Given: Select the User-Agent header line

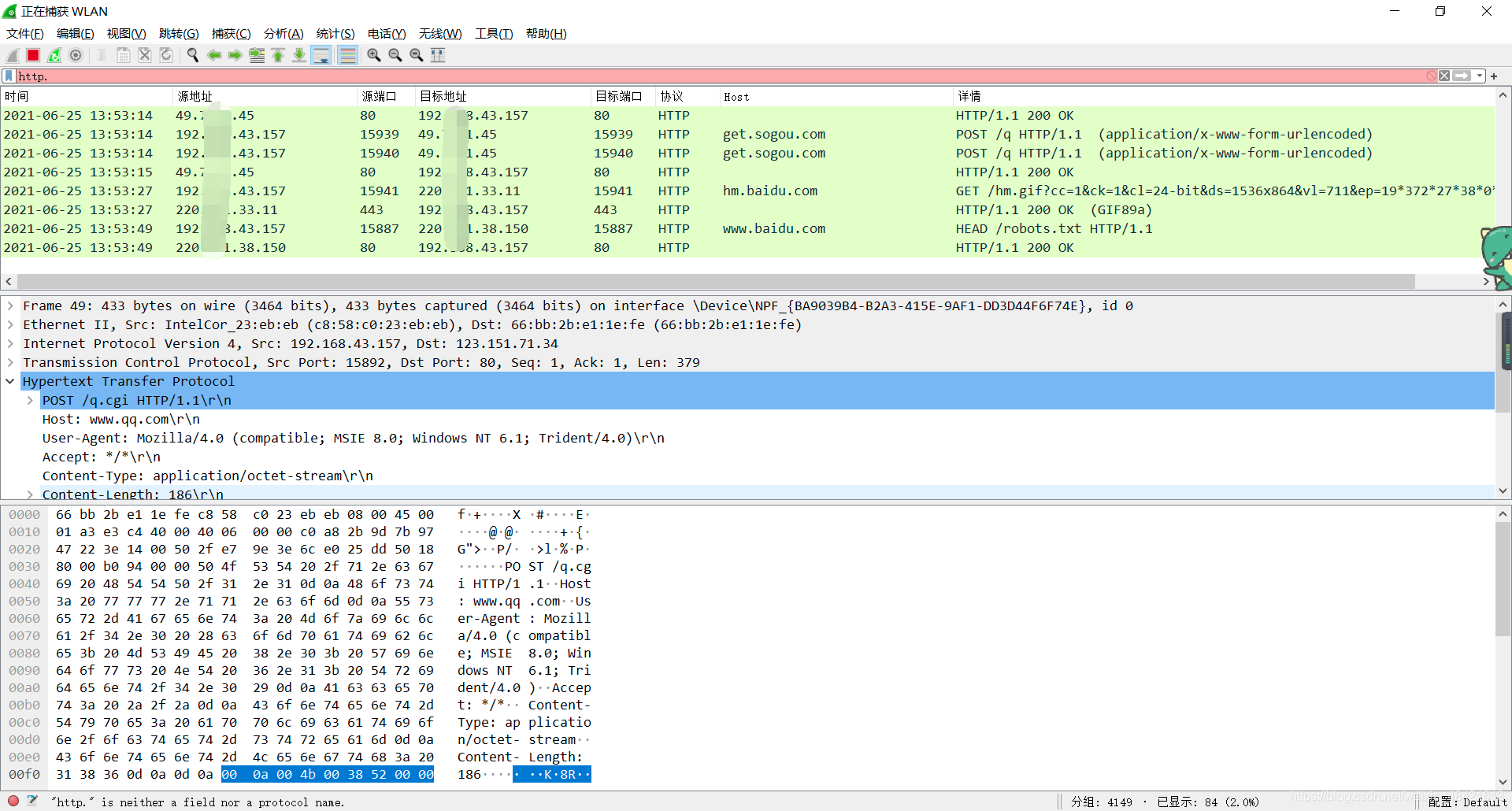Looking at the screenshot, I should tap(354, 438).
